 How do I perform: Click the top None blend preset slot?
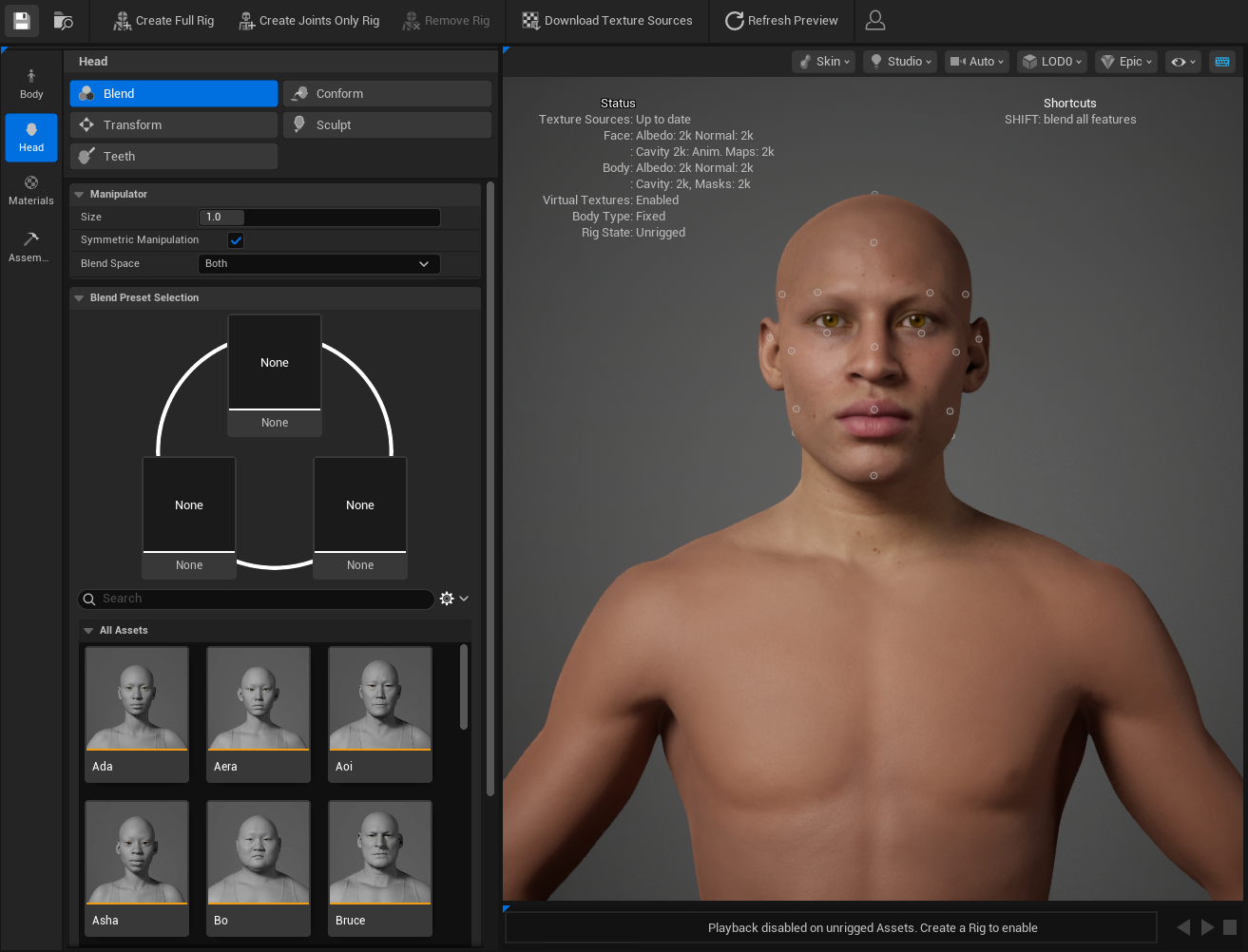click(275, 375)
